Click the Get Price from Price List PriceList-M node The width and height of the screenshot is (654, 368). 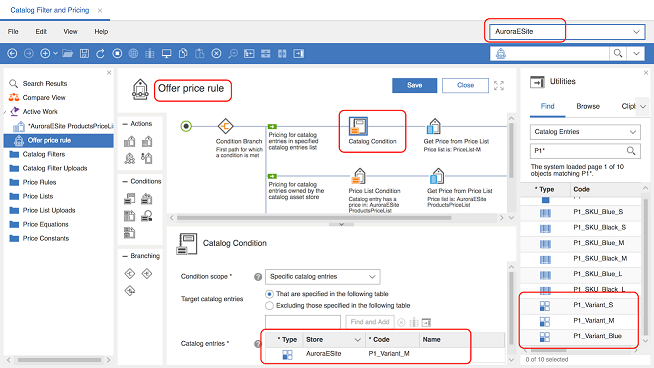click(x=434, y=127)
